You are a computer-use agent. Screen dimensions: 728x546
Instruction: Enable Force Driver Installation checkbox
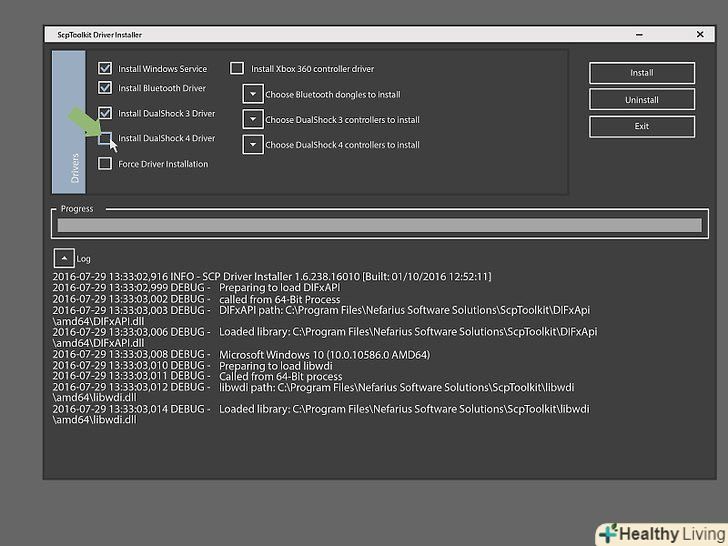(x=105, y=163)
